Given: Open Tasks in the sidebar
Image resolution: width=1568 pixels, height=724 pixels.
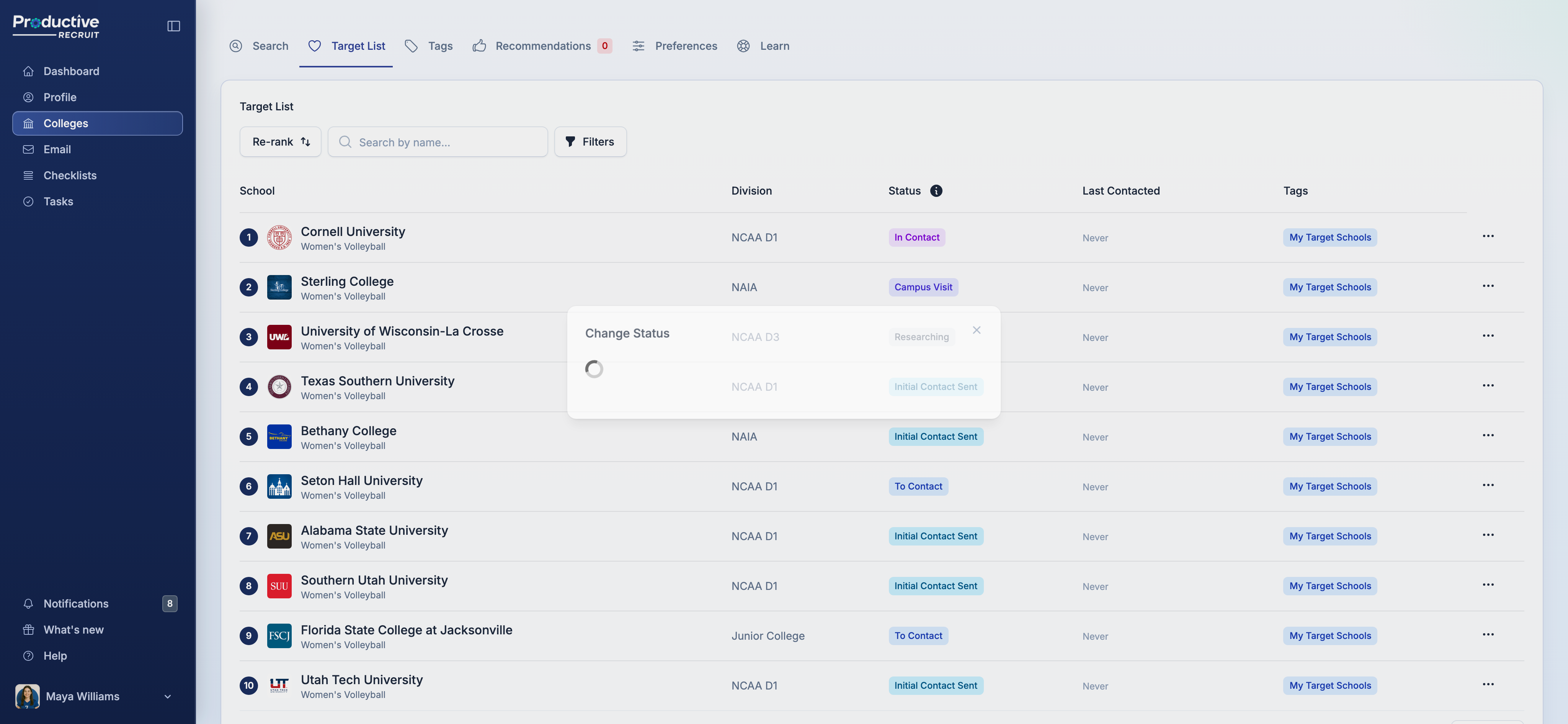Looking at the screenshot, I should pyautogui.click(x=97, y=201).
